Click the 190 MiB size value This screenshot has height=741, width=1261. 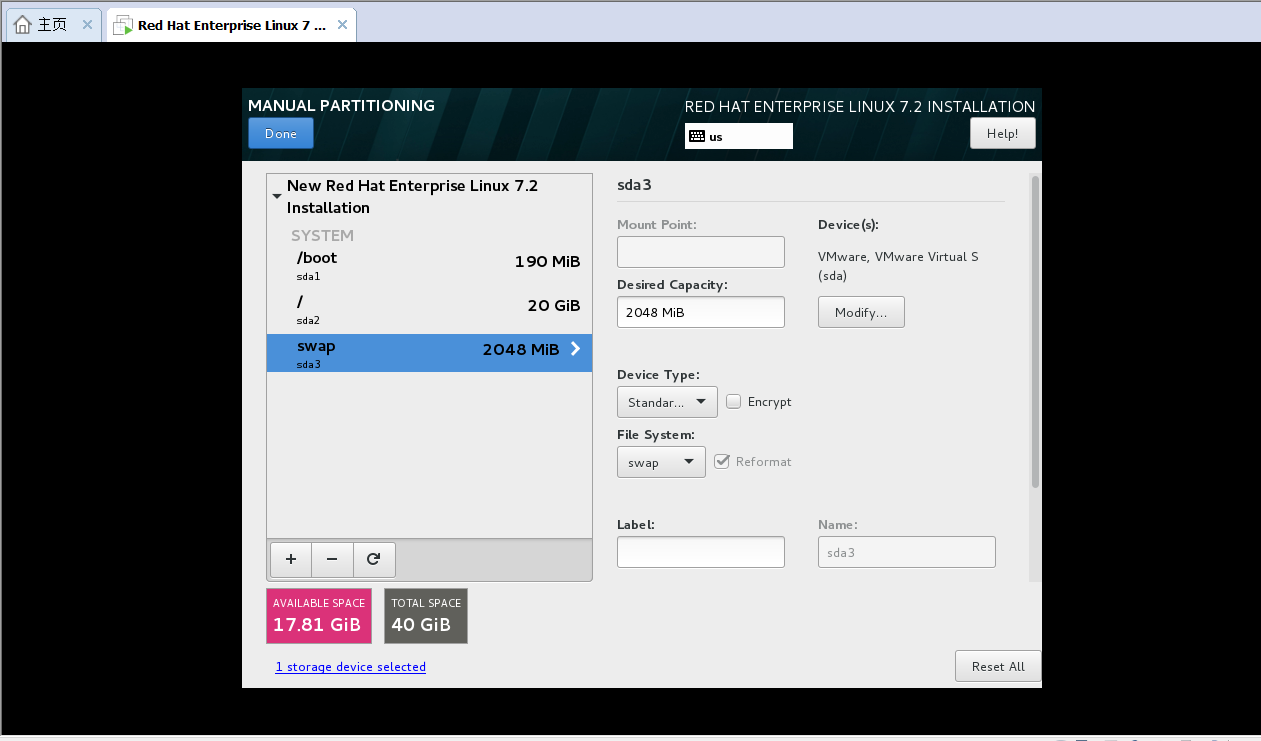coord(547,262)
